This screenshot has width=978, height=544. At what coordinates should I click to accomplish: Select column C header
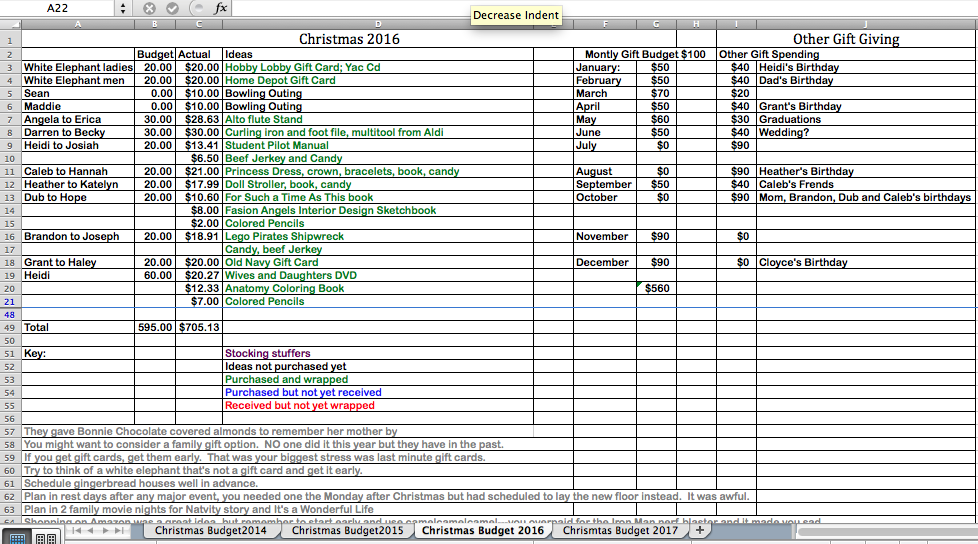click(199, 24)
